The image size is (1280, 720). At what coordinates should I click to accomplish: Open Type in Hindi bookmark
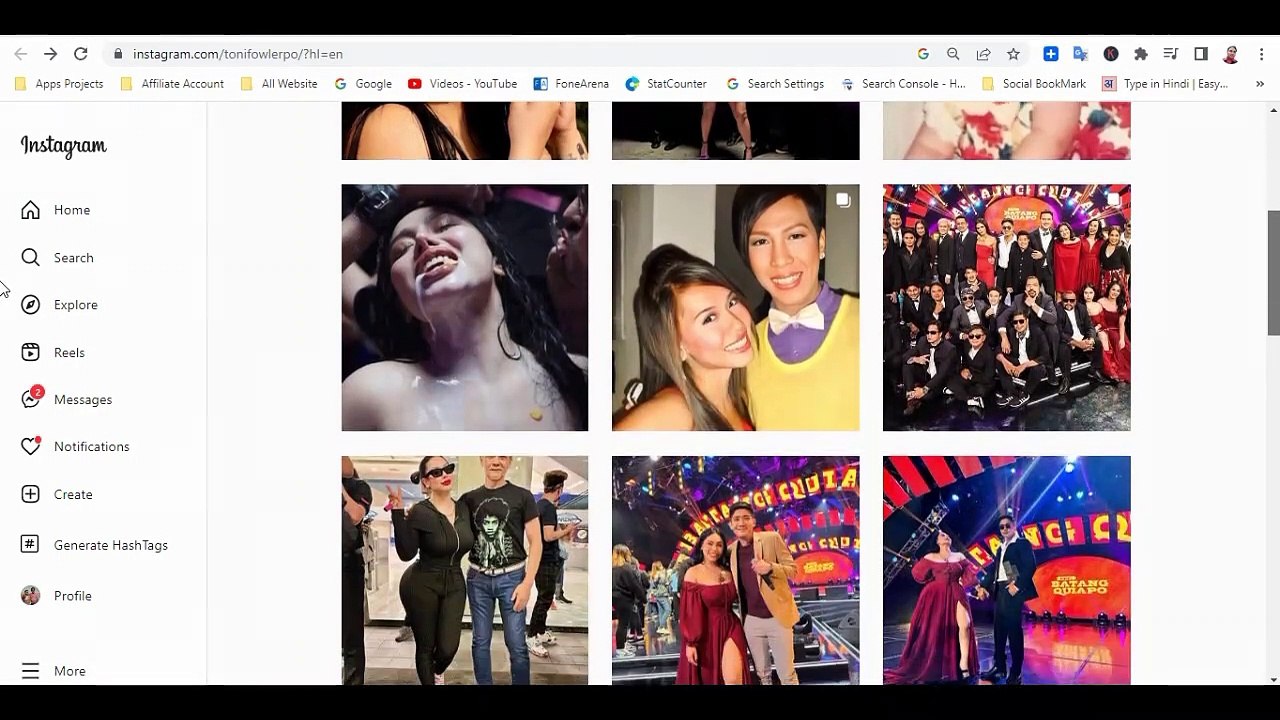(1165, 84)
